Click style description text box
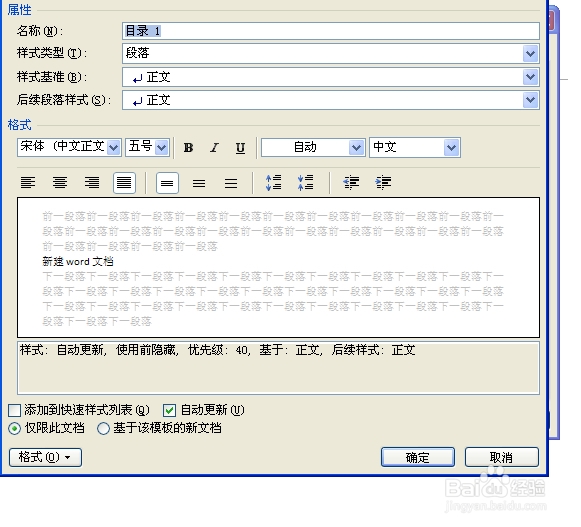 (278, 368)
